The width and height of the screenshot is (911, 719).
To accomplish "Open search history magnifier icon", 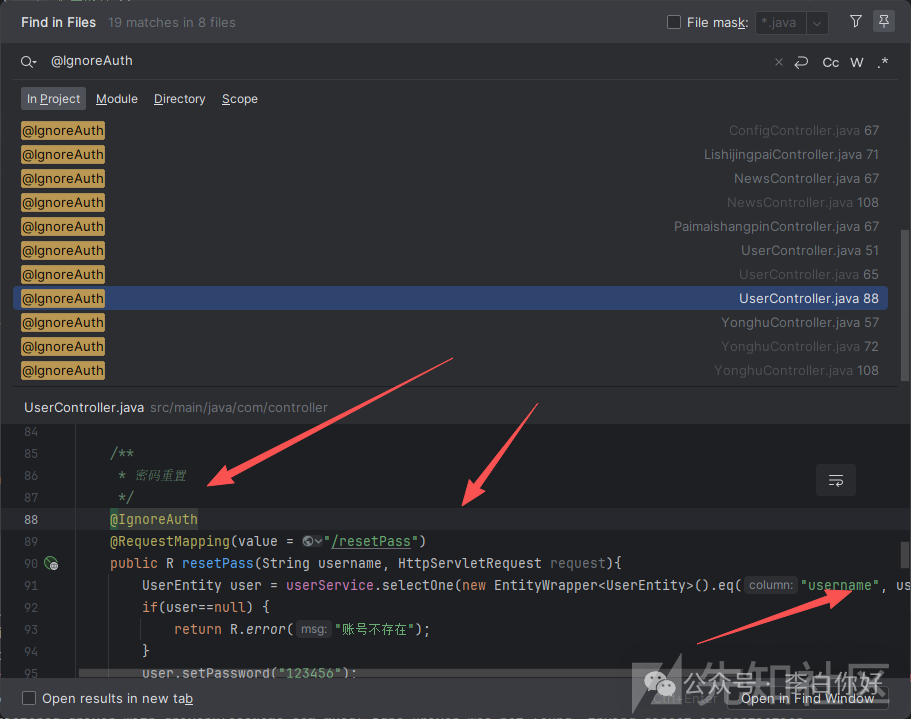I will [29, 62].
